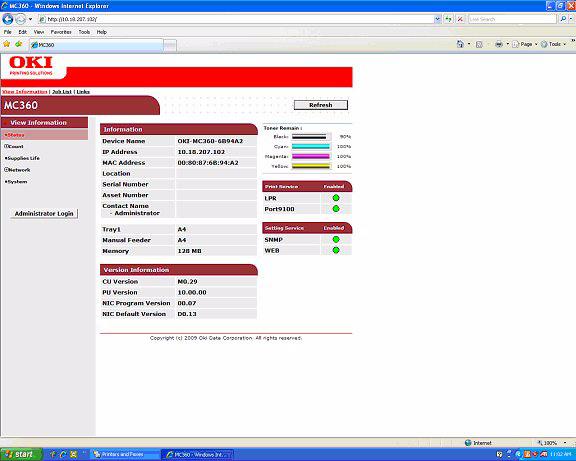Open the View Information top link
576x461 pixels.
(x=25, y=91)
